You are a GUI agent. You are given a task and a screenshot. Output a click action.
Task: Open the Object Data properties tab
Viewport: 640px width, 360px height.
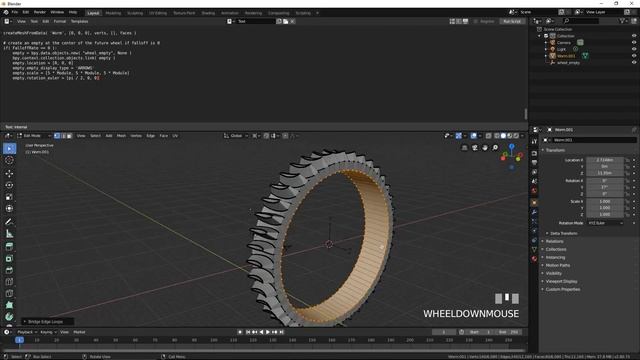534,249
